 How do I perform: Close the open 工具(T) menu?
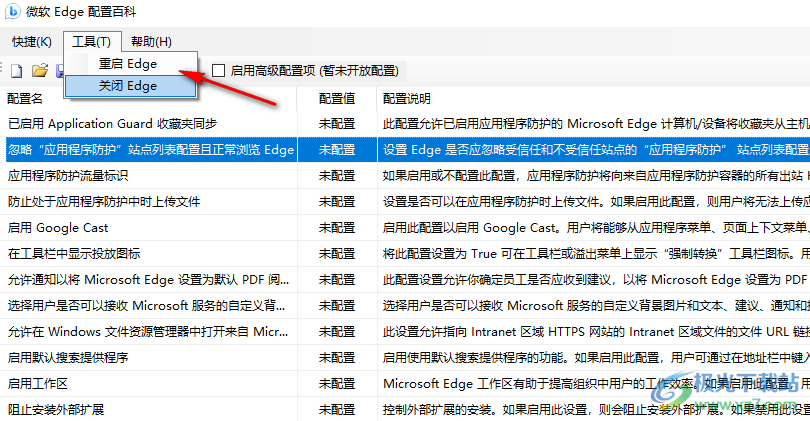tap(92, 42)
